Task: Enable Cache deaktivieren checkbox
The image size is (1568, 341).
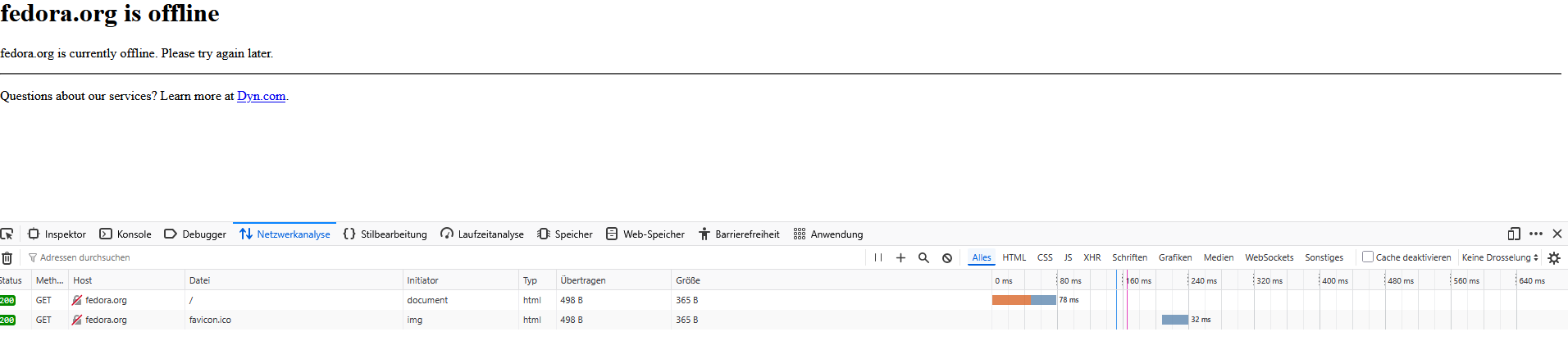Action: pyautogui.click(x=1368, y=257)
